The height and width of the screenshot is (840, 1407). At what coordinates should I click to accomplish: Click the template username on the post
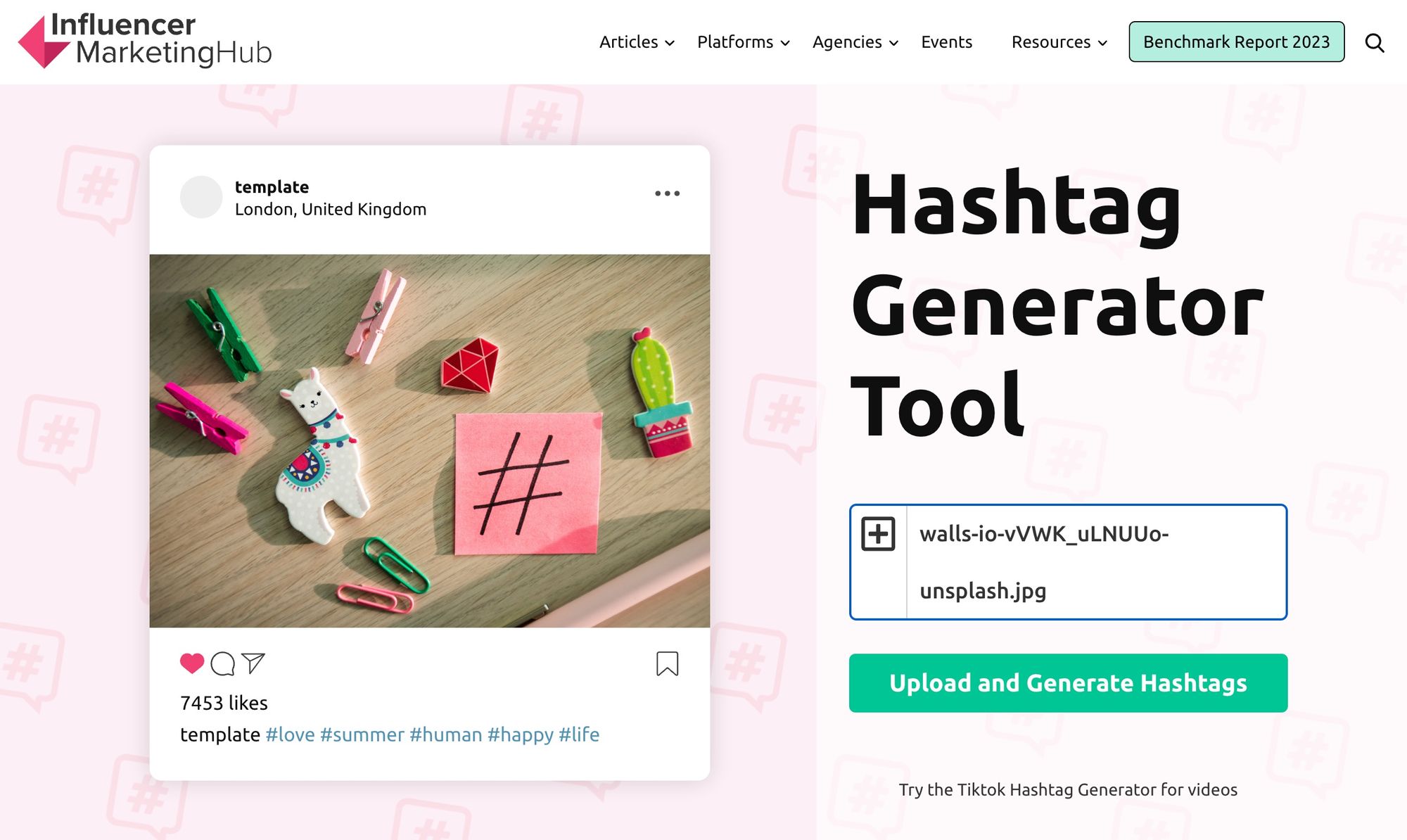272,186
